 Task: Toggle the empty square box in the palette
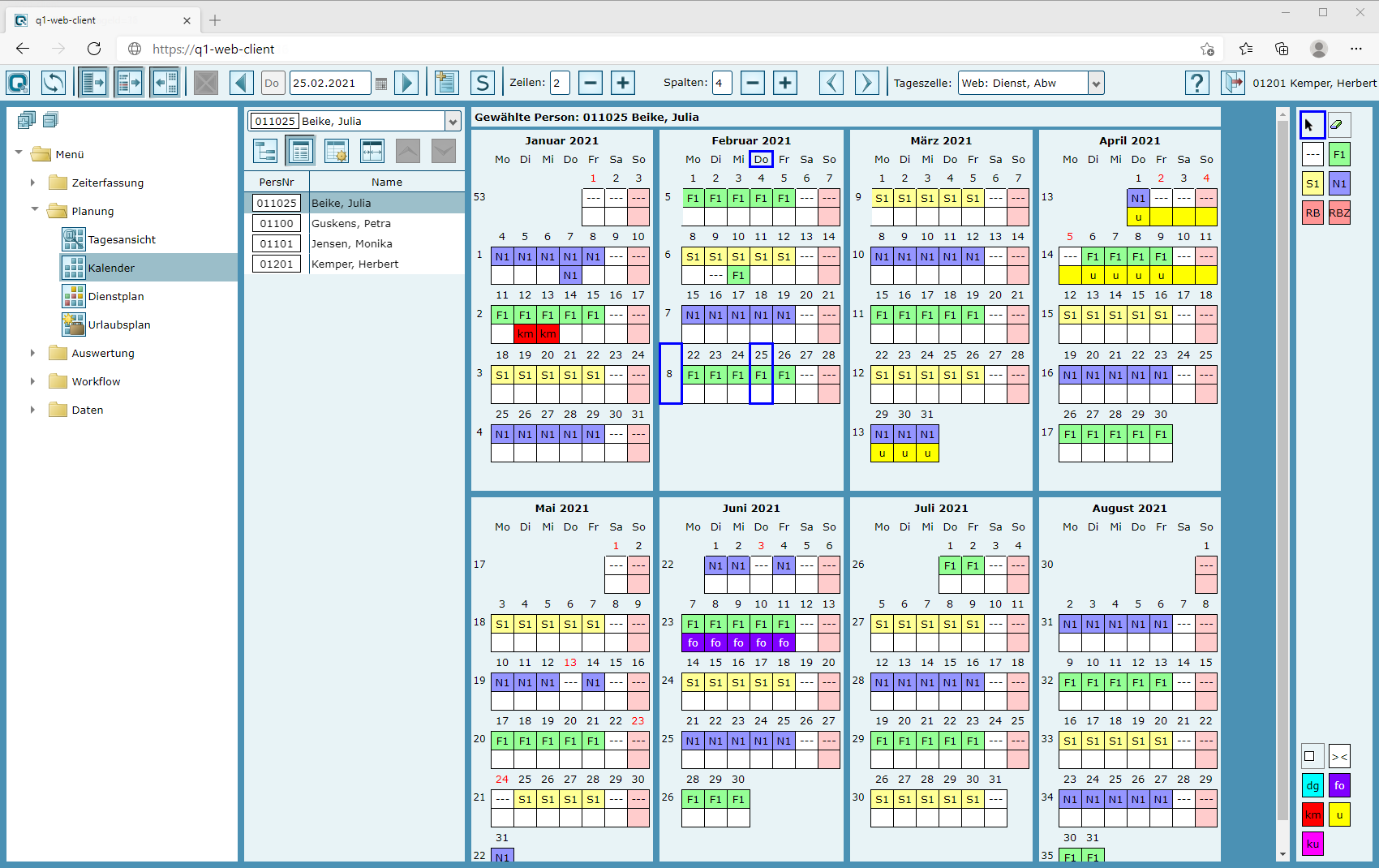point(1311,756)
